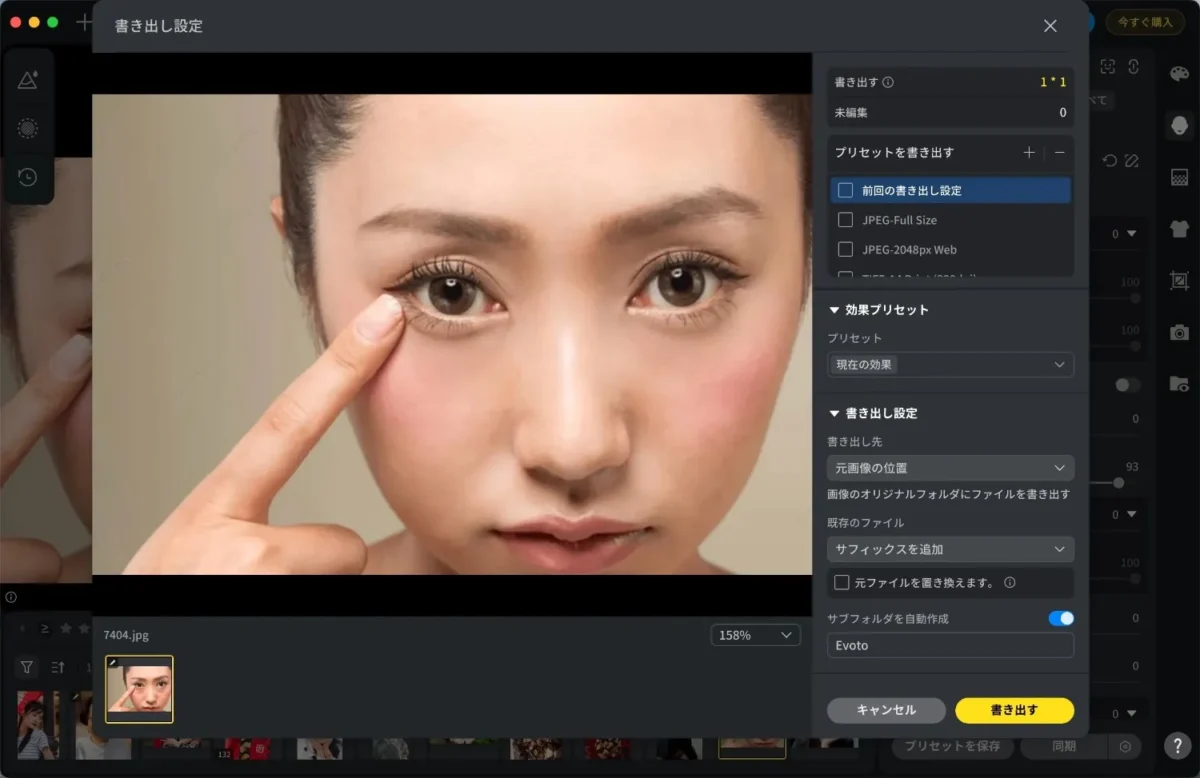Toggle the switch in the background right panel
The width and height of the screenshot is (1200, 778).
1128,385
